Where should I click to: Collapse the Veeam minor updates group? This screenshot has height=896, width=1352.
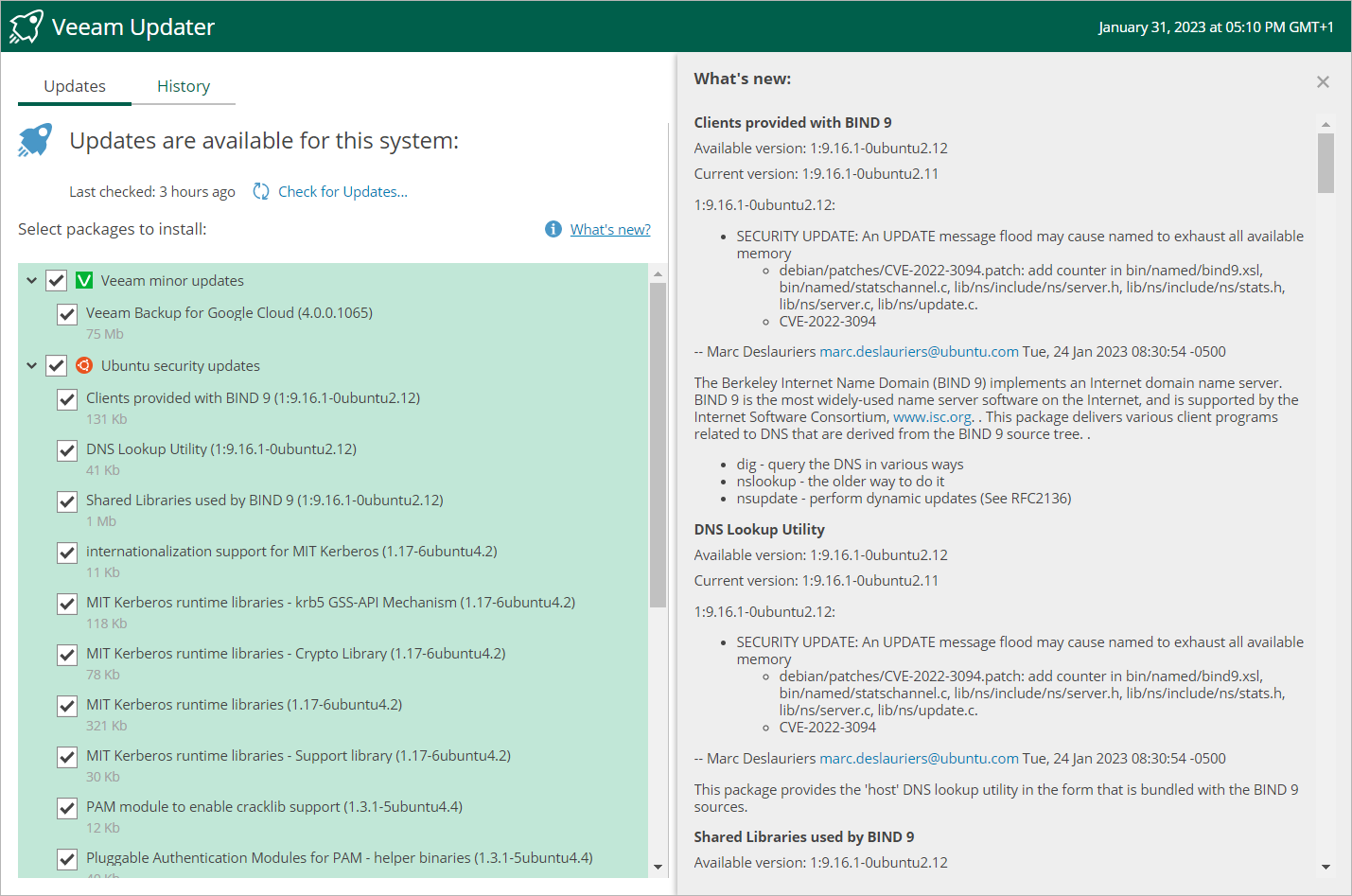point(32,280)
